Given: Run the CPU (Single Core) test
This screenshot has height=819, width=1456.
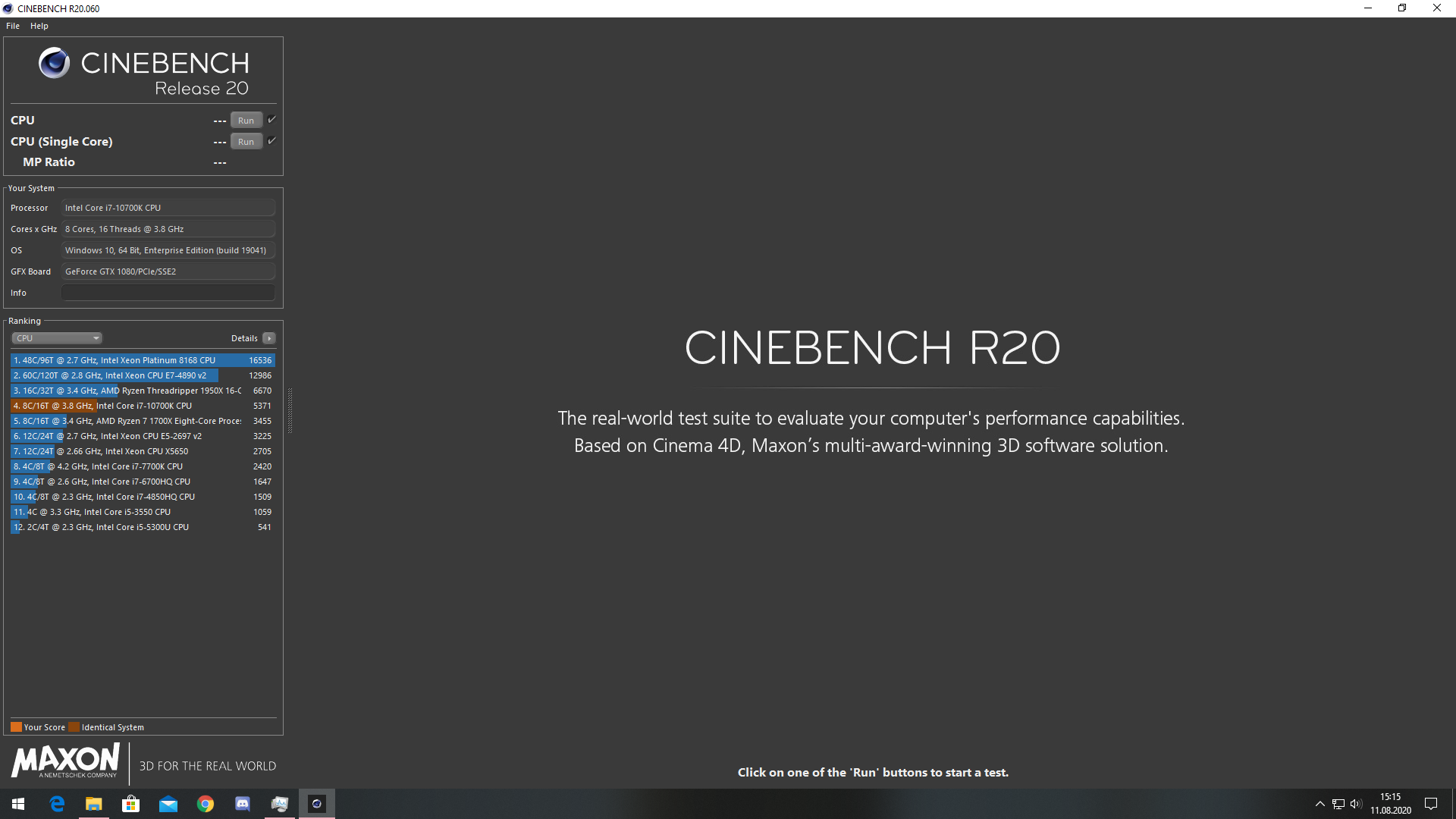Looking at the screenshot, I should [246, 141].
